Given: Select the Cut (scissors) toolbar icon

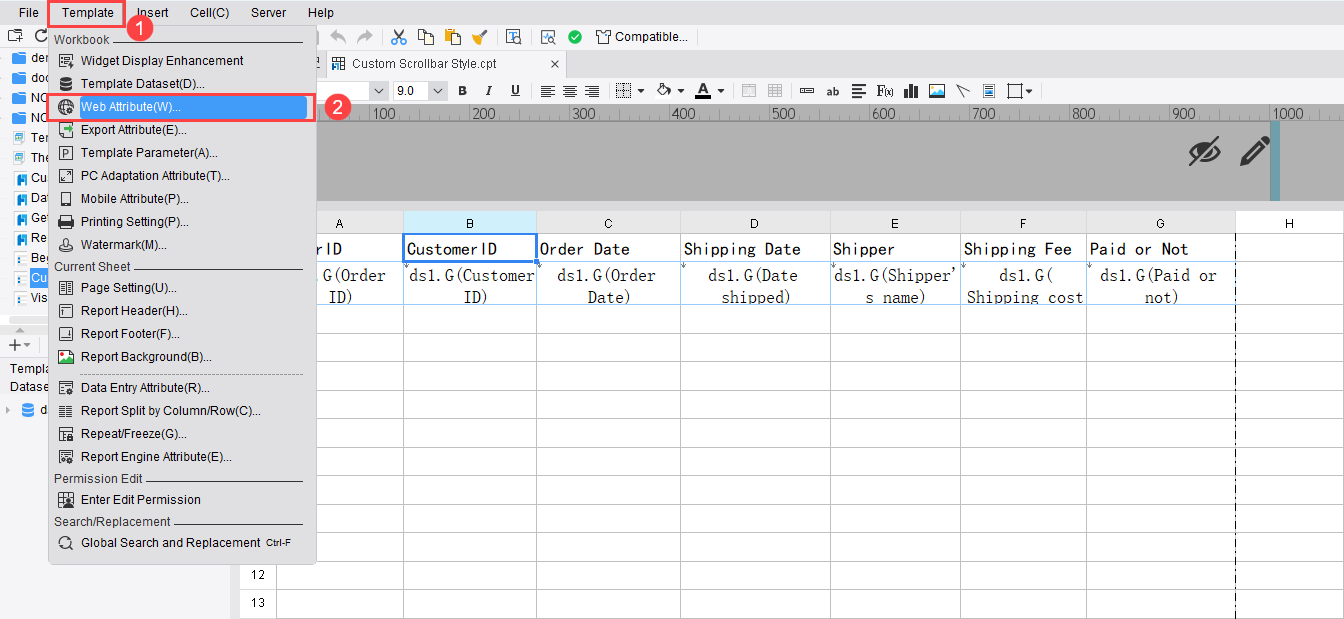Looking at the screenshot, I should tap(398, 36).
